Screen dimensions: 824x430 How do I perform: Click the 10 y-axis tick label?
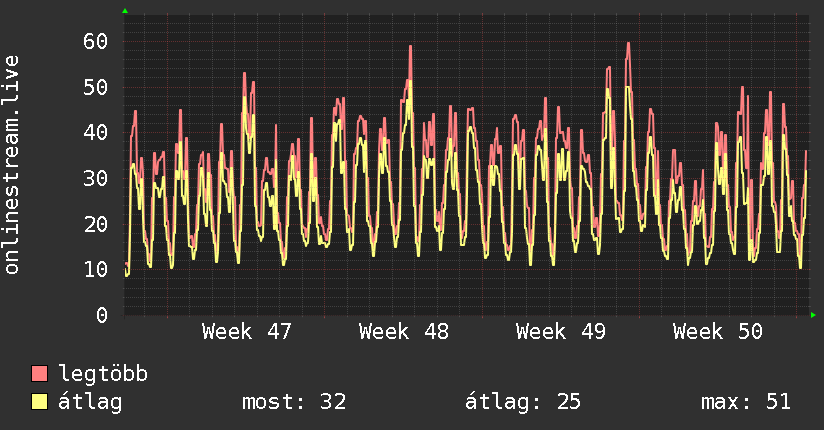point(96,270)
